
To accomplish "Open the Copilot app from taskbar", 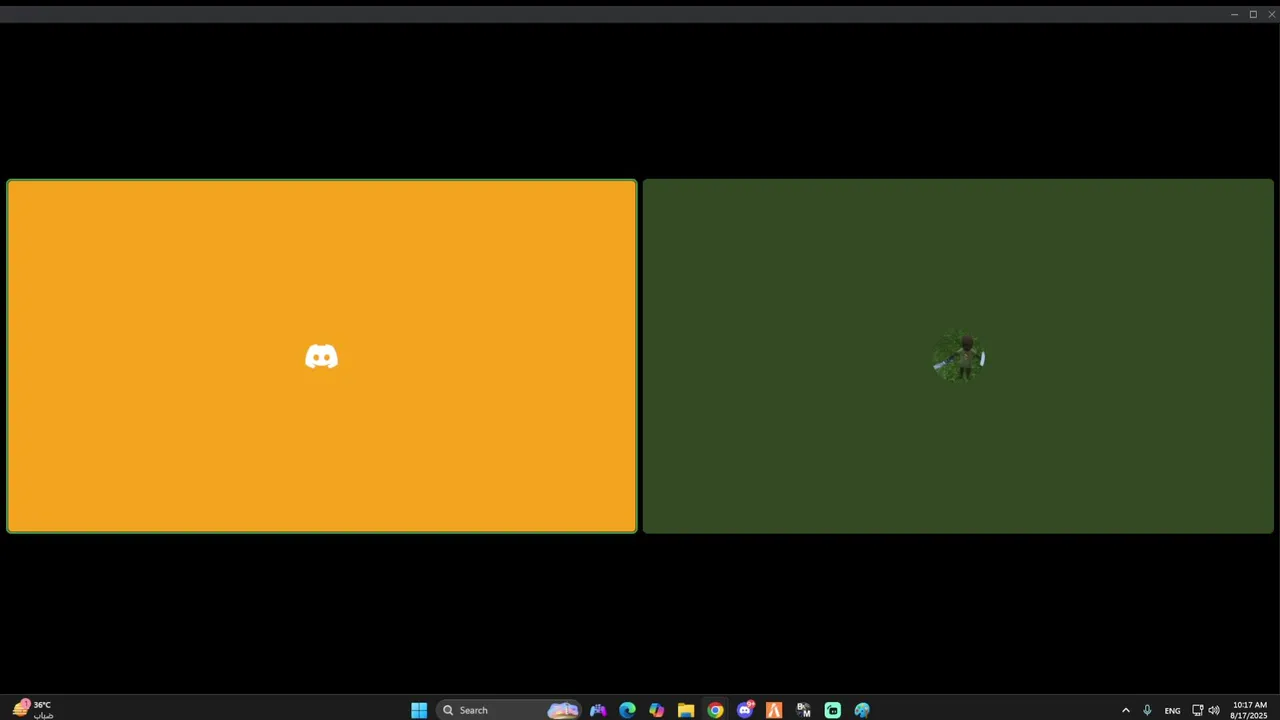I will (656, 710).
